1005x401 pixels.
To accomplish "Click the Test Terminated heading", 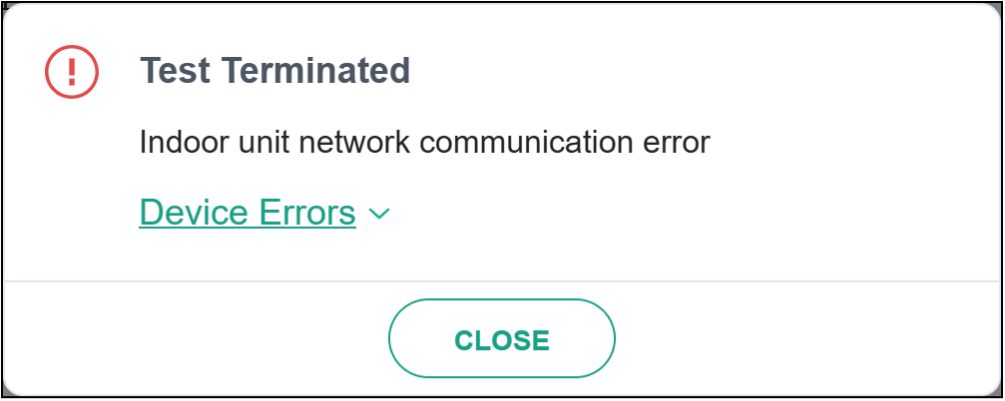I will [x=275, y=71].
